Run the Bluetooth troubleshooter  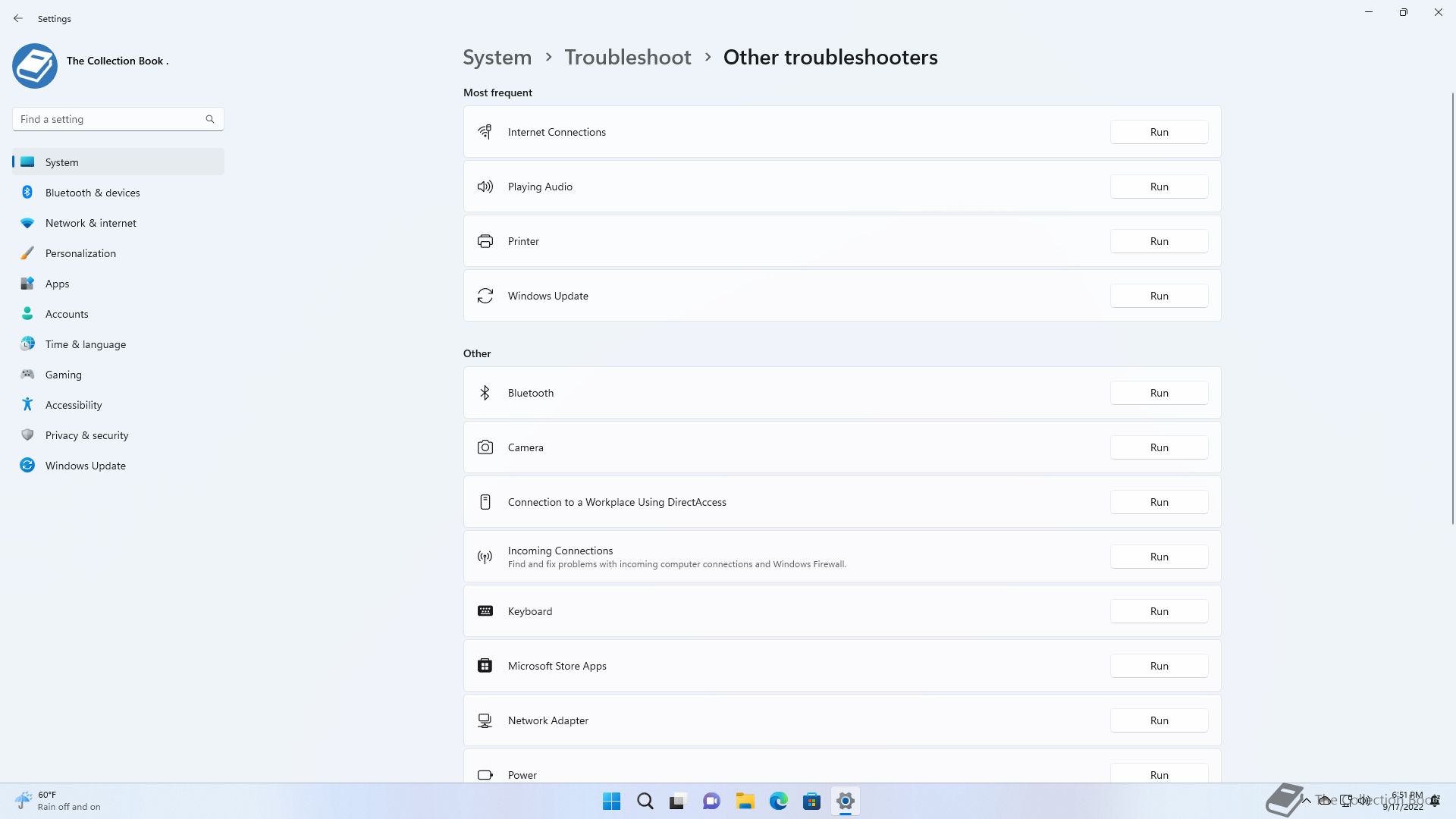[1159, 393]
